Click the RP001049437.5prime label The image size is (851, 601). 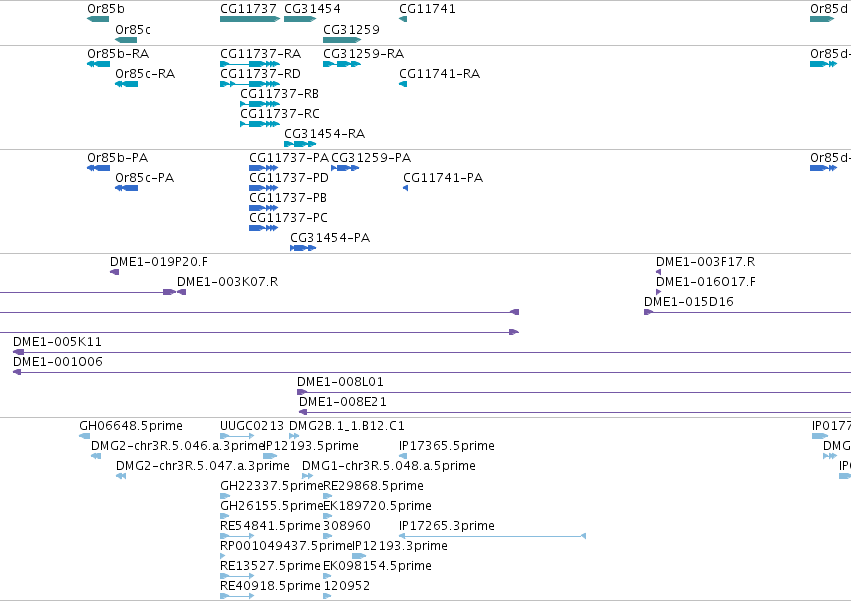(x=287, y=547)
